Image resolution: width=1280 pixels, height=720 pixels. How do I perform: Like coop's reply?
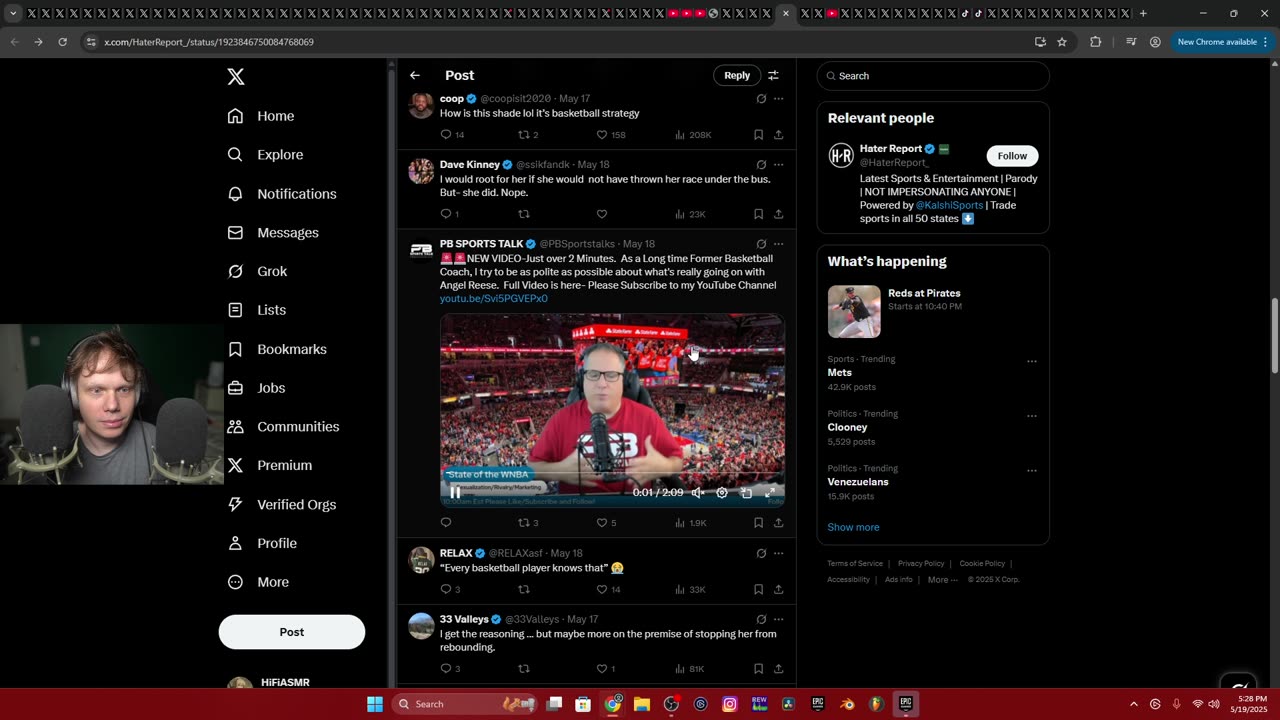click(602, 135)
